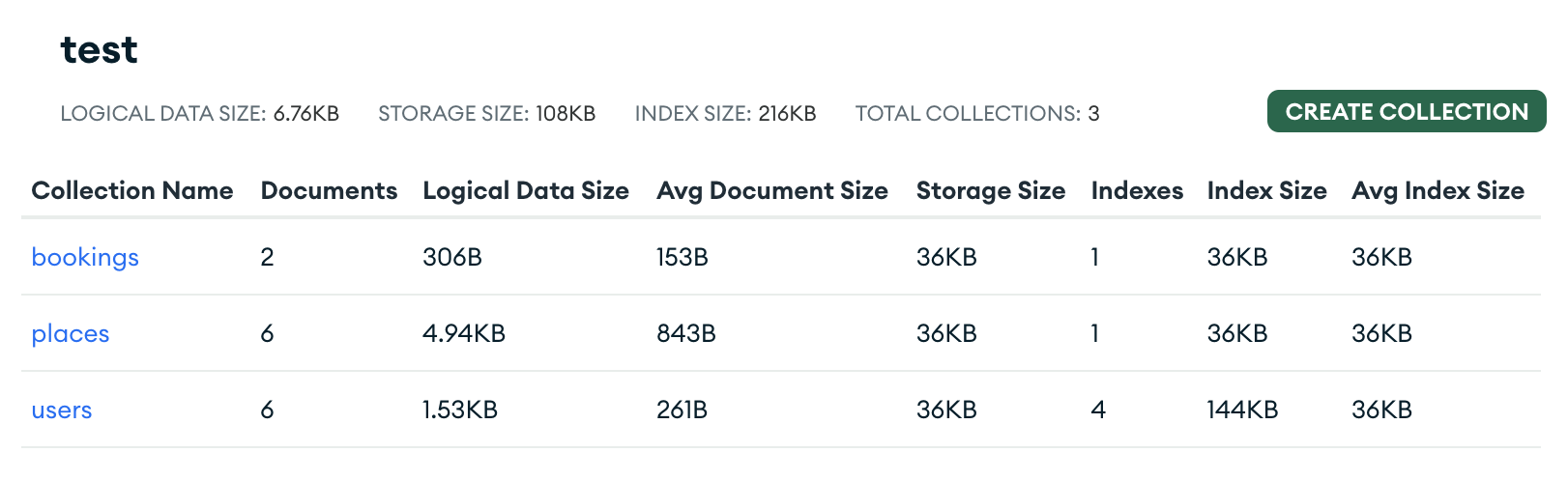Click the 153B avg document size cell for bookings
The width and height of the screenshot is (1568, 481).
click(682, 257)
